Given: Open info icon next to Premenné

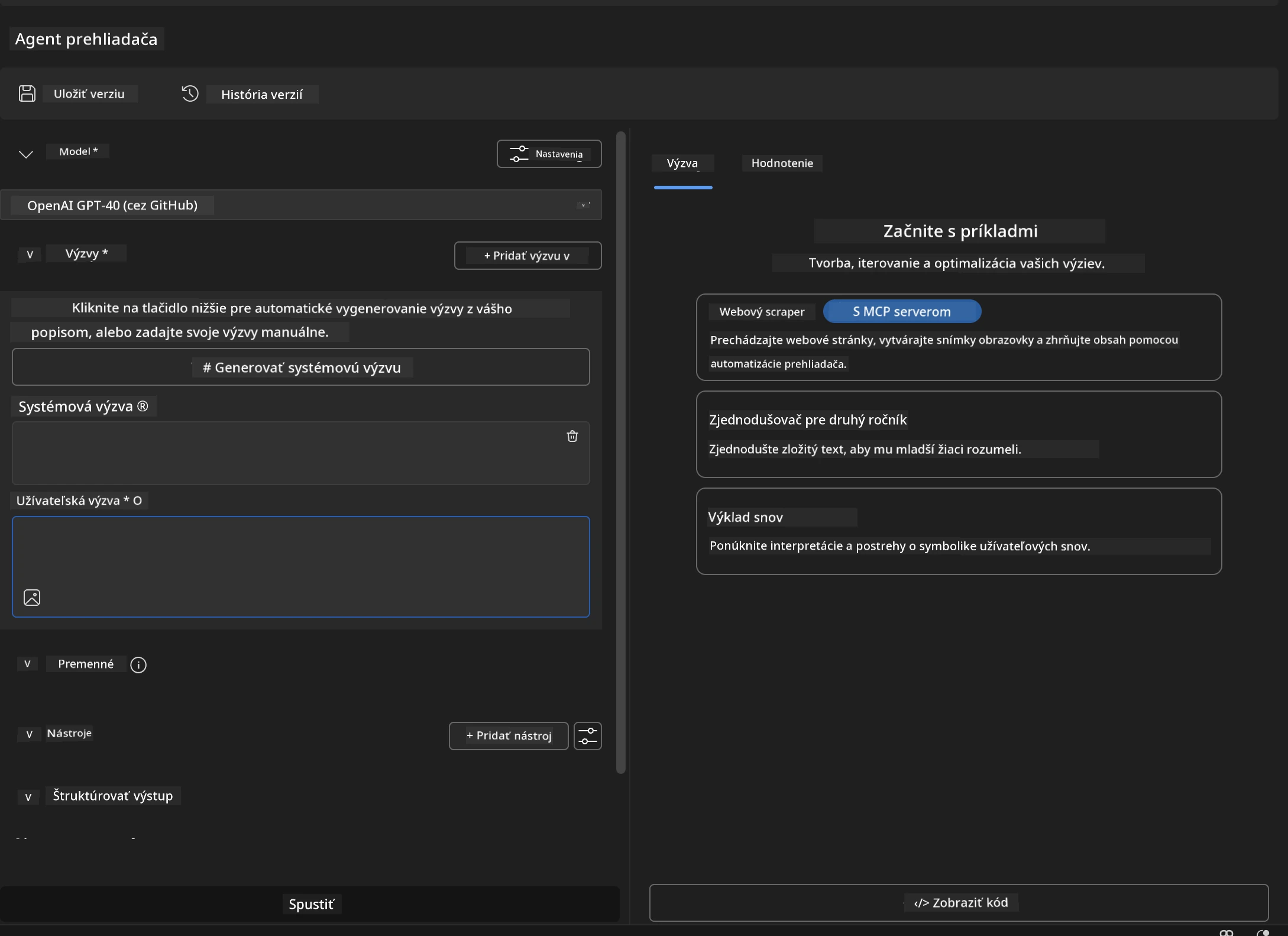Looking at the screenshot, I should point(138,664).
